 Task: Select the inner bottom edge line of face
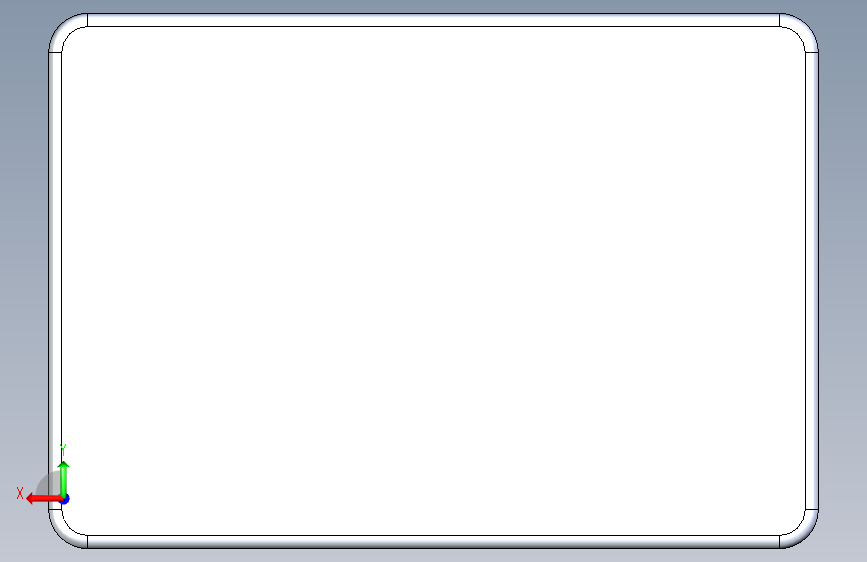click(x=434, y=535)
